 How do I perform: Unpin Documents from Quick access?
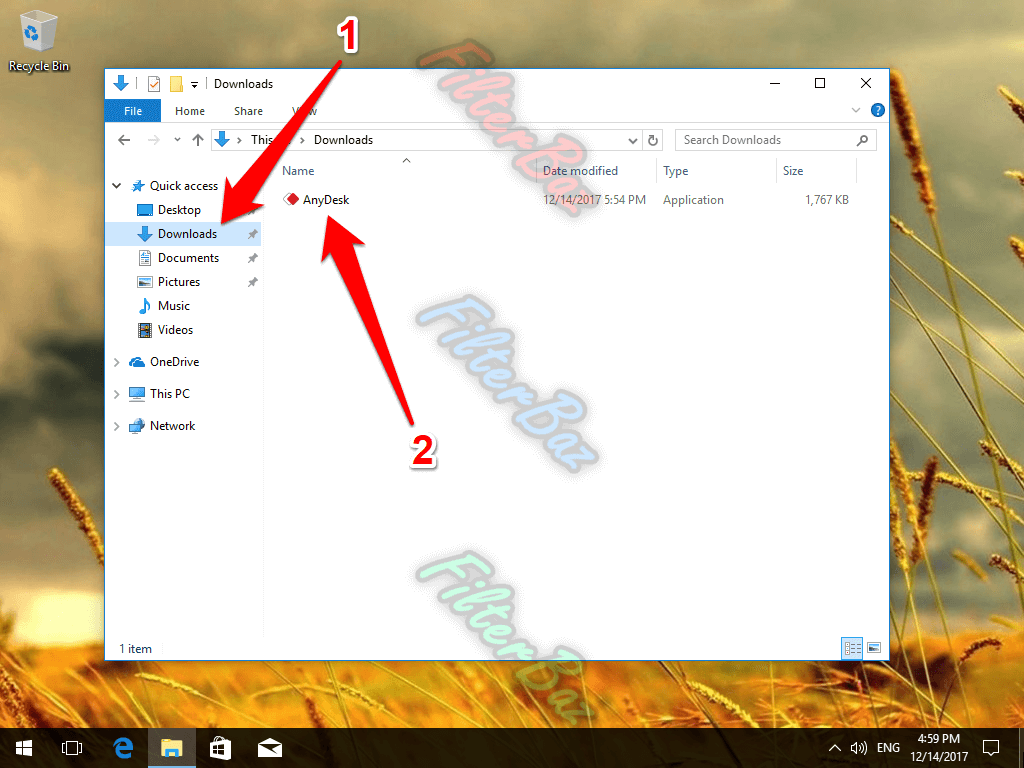[252, 257]
